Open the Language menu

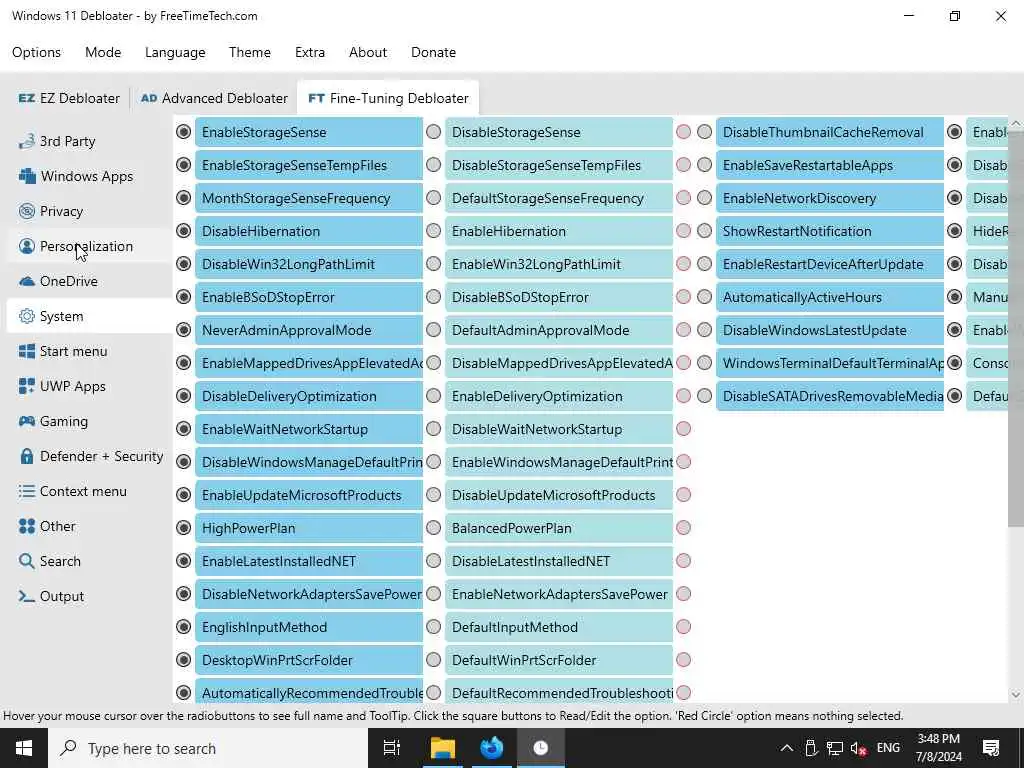tap(175, 52)
